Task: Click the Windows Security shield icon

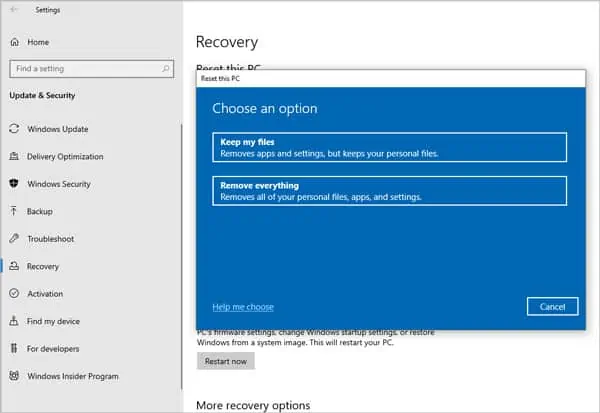Action: click(x=14, y=184)
